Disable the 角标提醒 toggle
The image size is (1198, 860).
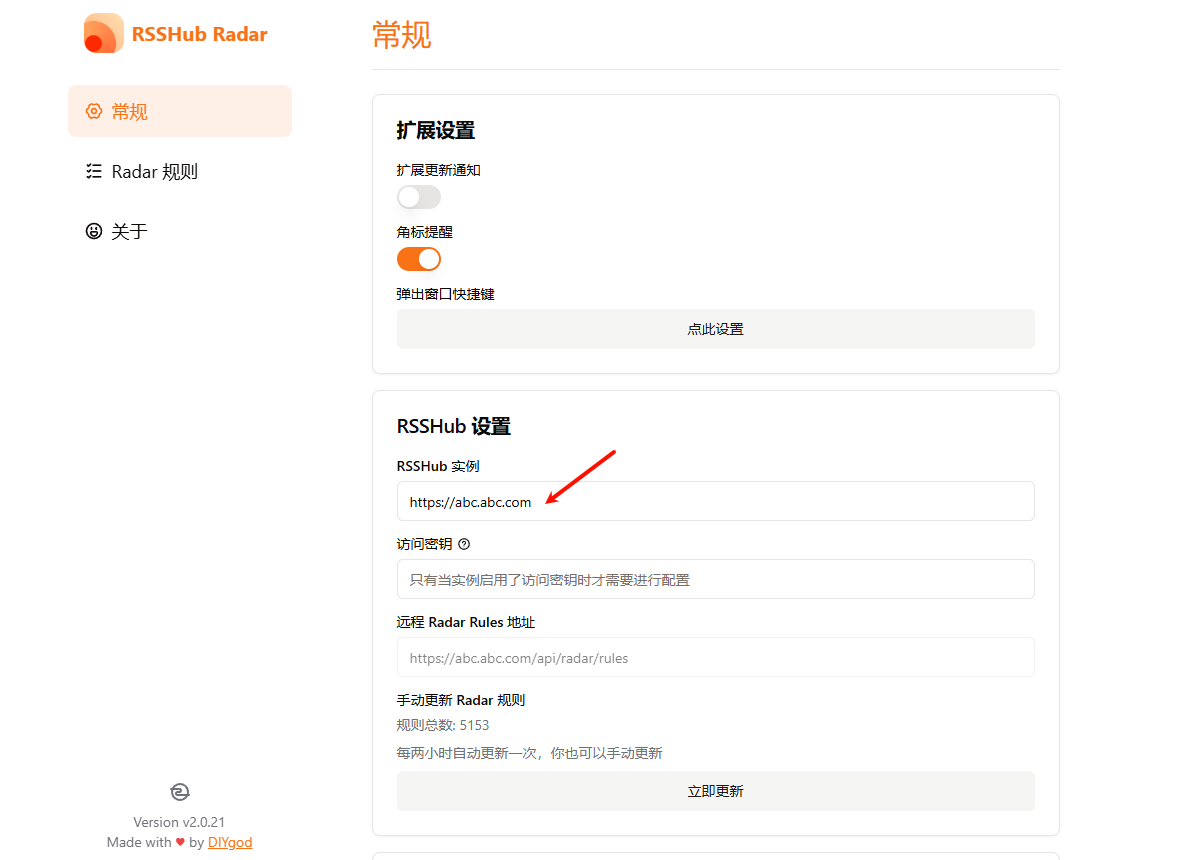[418, 258]
